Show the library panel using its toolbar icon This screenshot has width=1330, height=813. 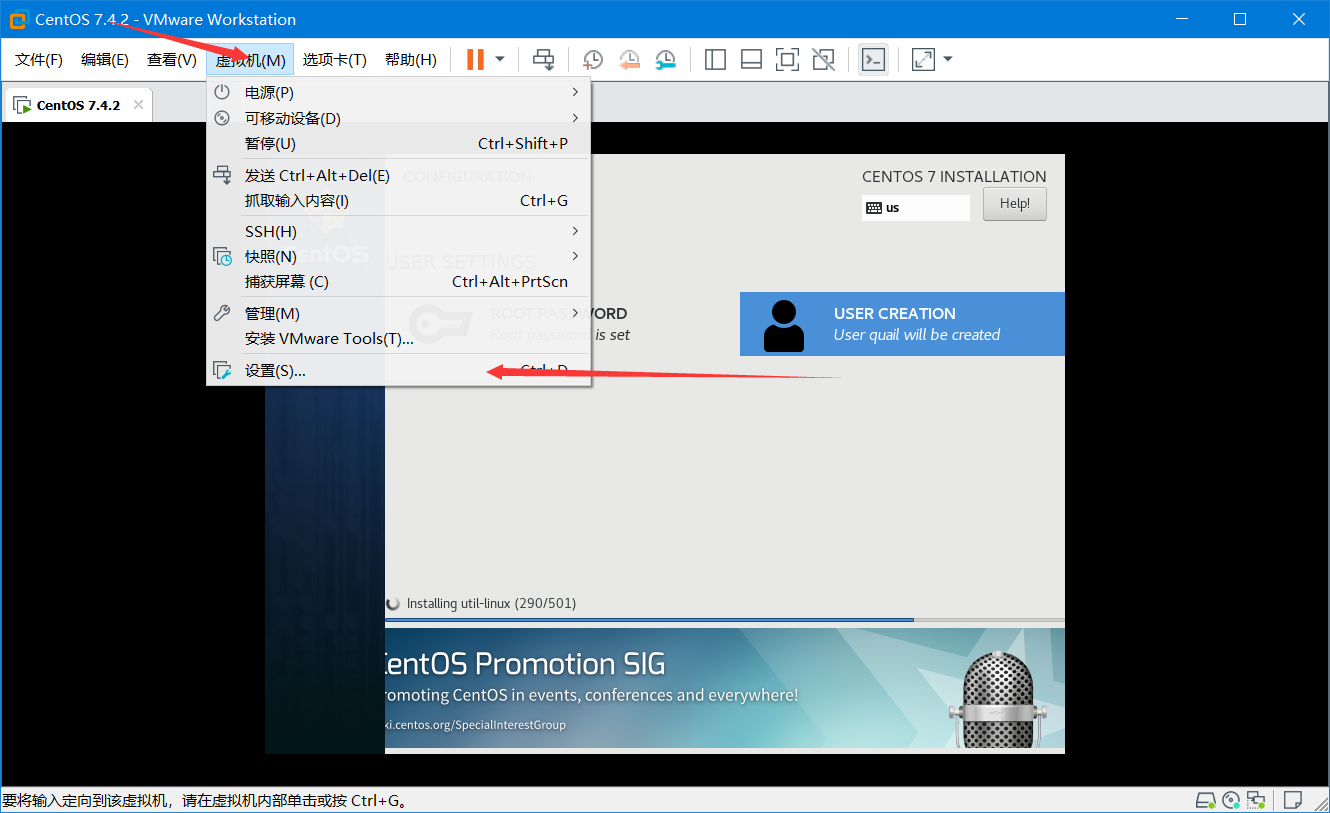[715, 59]
